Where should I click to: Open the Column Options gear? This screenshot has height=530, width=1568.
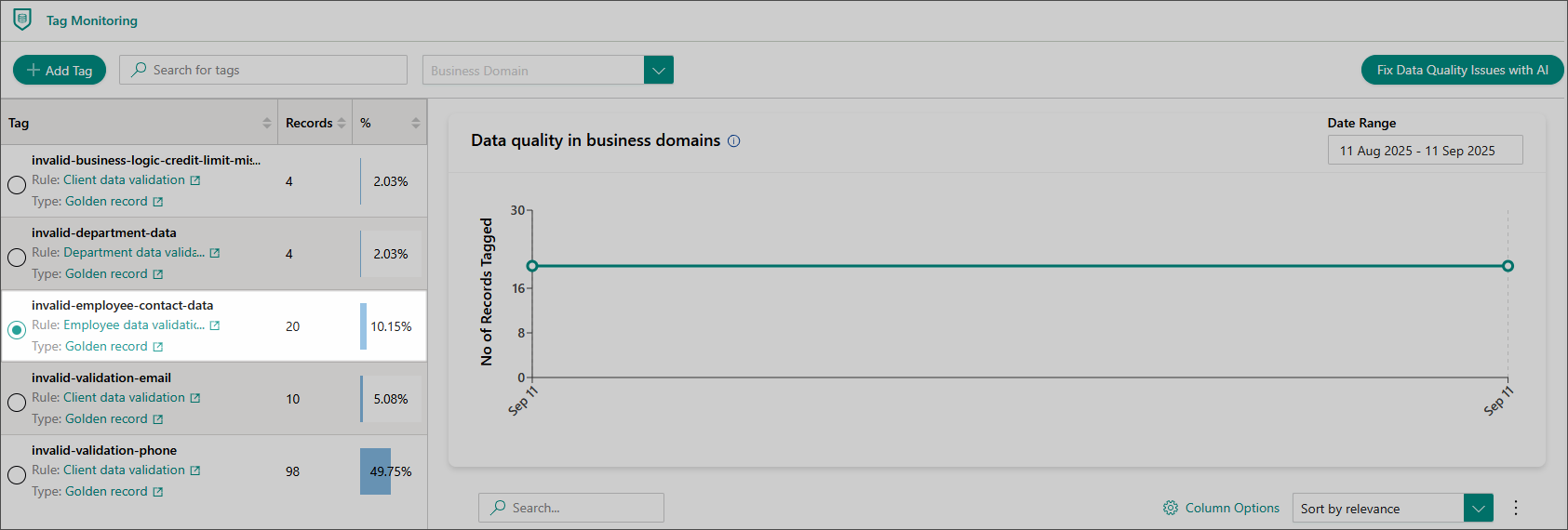coord(1171,508)
